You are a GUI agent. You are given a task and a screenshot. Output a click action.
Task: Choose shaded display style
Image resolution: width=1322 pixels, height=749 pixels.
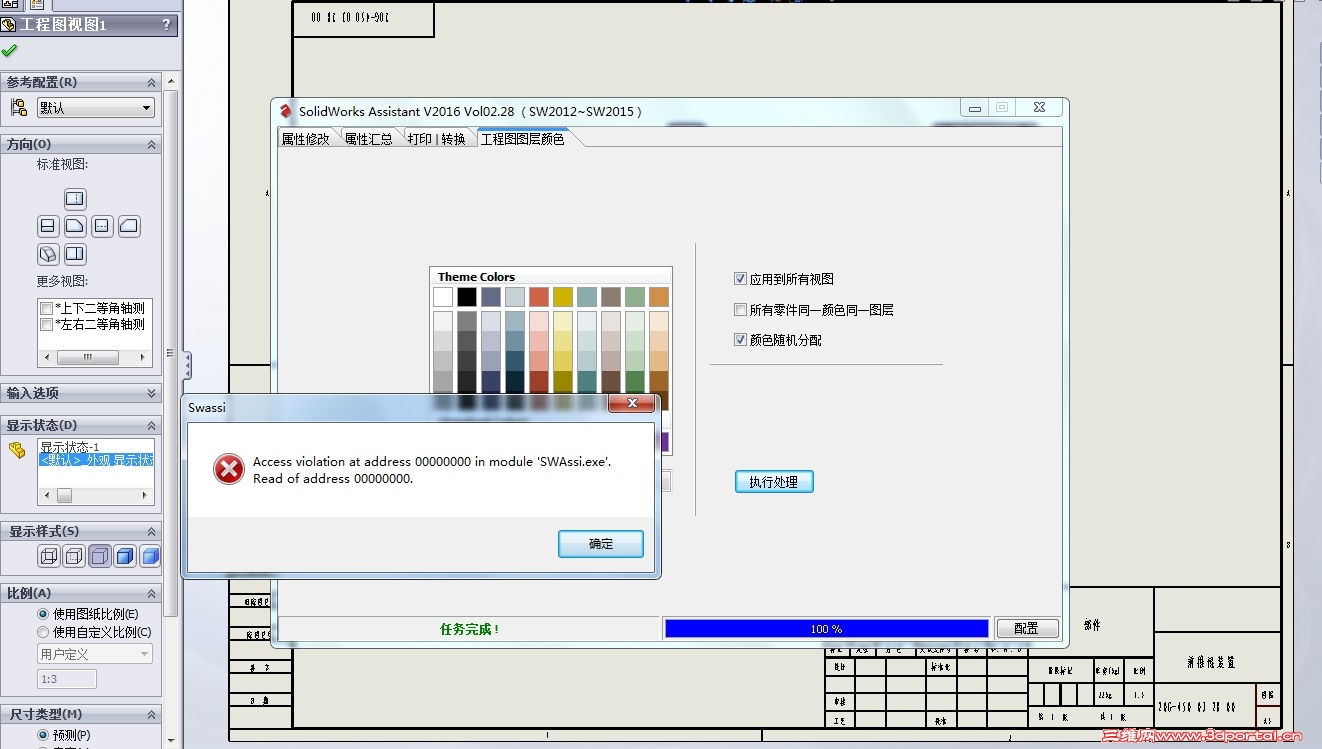tap(150, 556)
